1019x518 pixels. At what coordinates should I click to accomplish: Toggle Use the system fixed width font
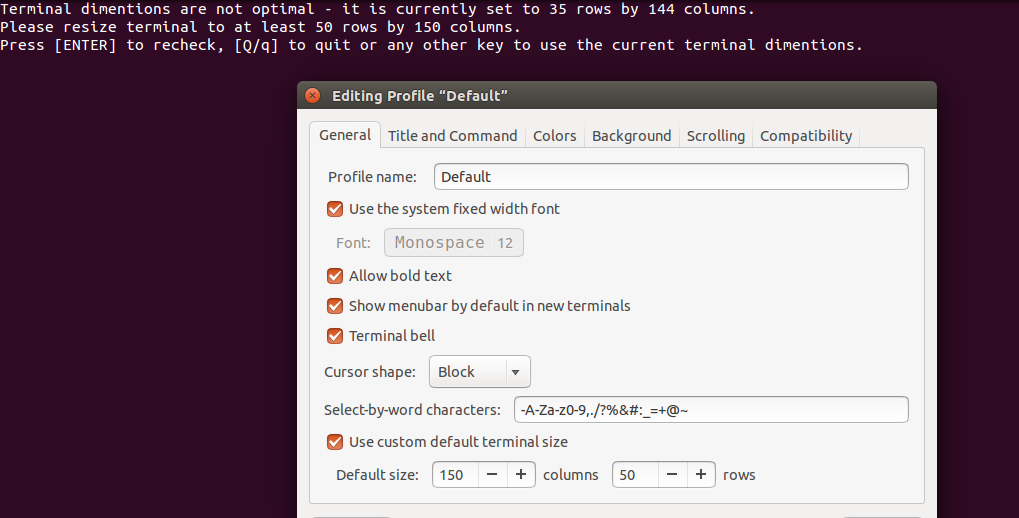pyautogui.click(x=336, y=209)
